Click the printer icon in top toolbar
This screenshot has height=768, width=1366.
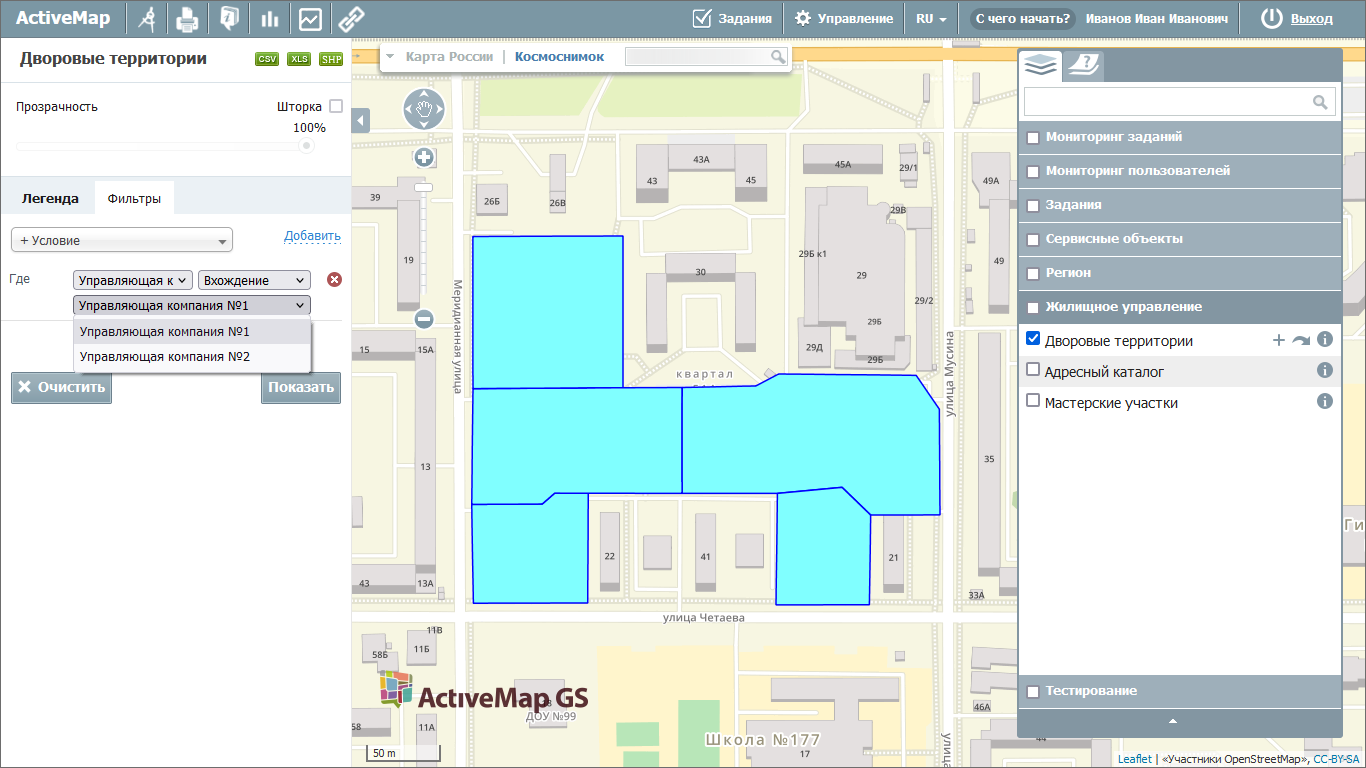(187, 18)
